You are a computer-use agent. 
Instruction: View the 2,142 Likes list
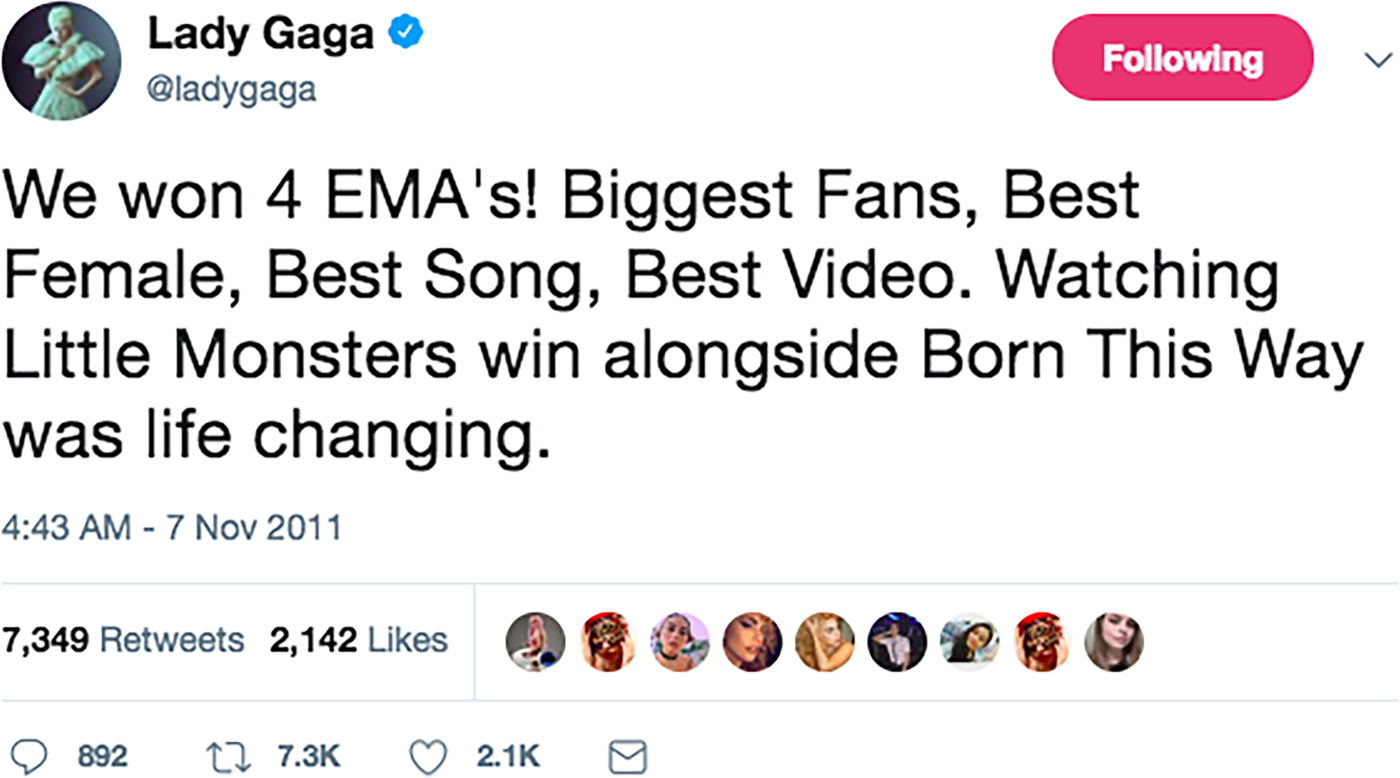tap(359, 640)
